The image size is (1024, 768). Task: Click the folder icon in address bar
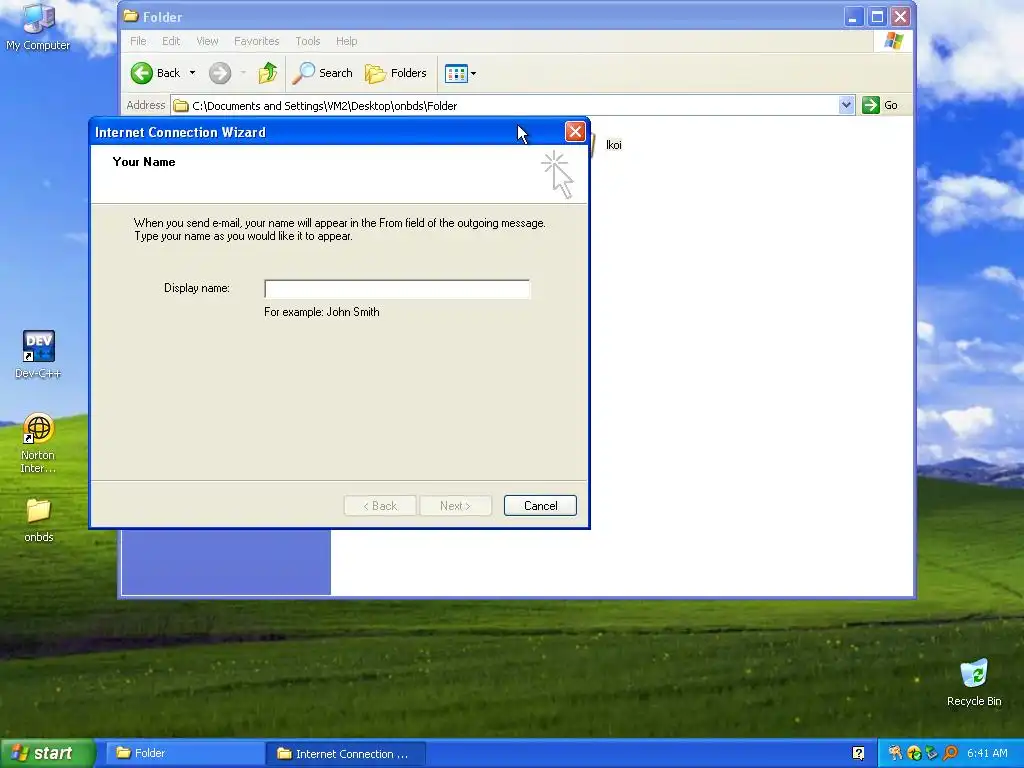click(x=181, y=106)
